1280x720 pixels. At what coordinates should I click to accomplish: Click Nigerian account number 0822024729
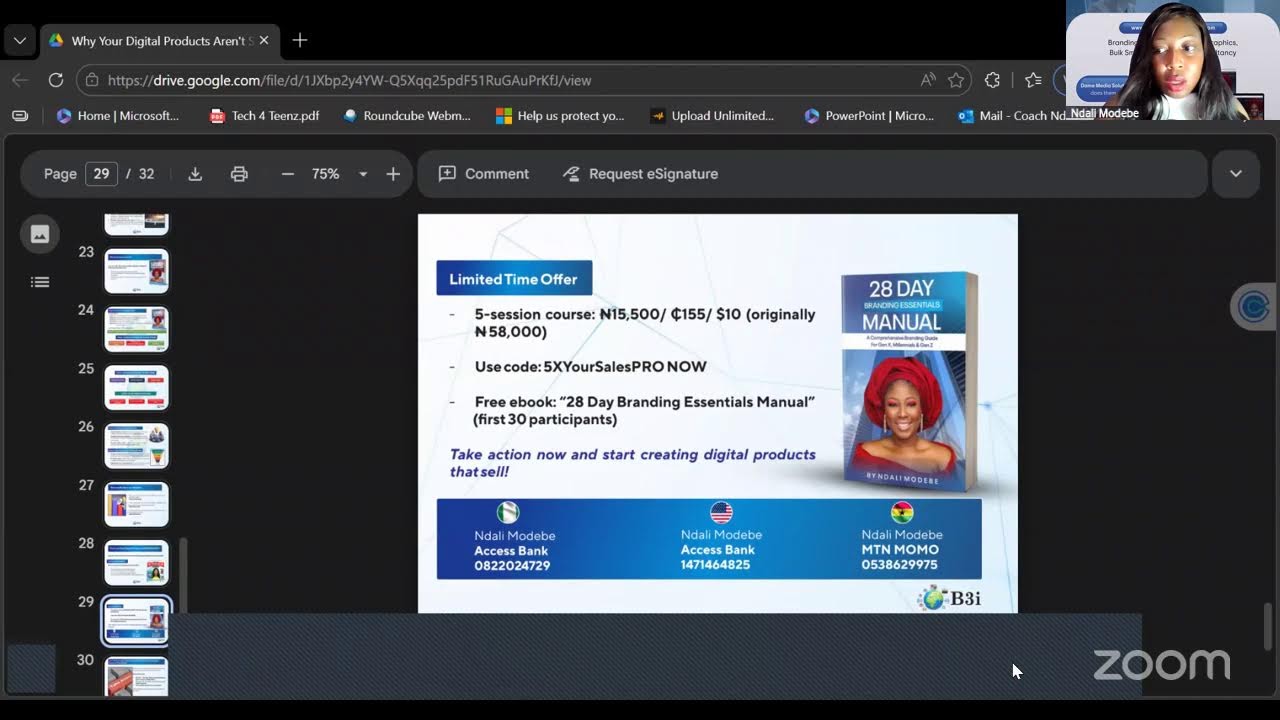[x=512, y=566]
